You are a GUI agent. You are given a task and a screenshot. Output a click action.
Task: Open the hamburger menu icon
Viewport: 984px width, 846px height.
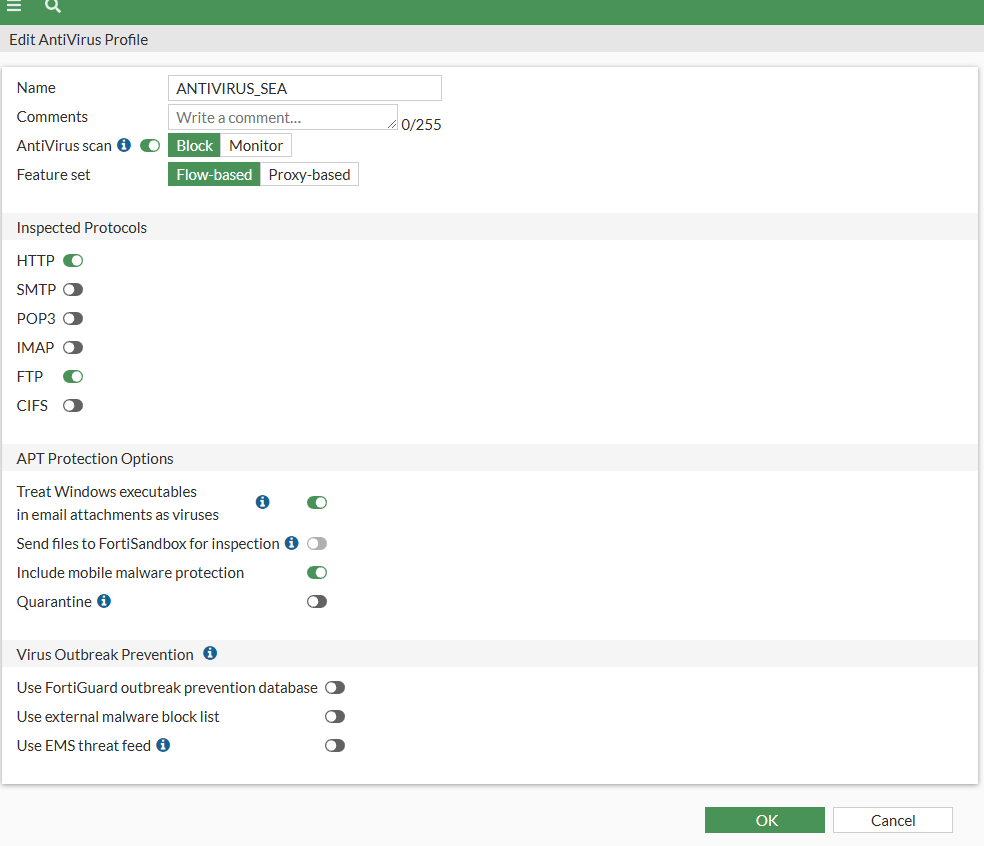point(14,6)
